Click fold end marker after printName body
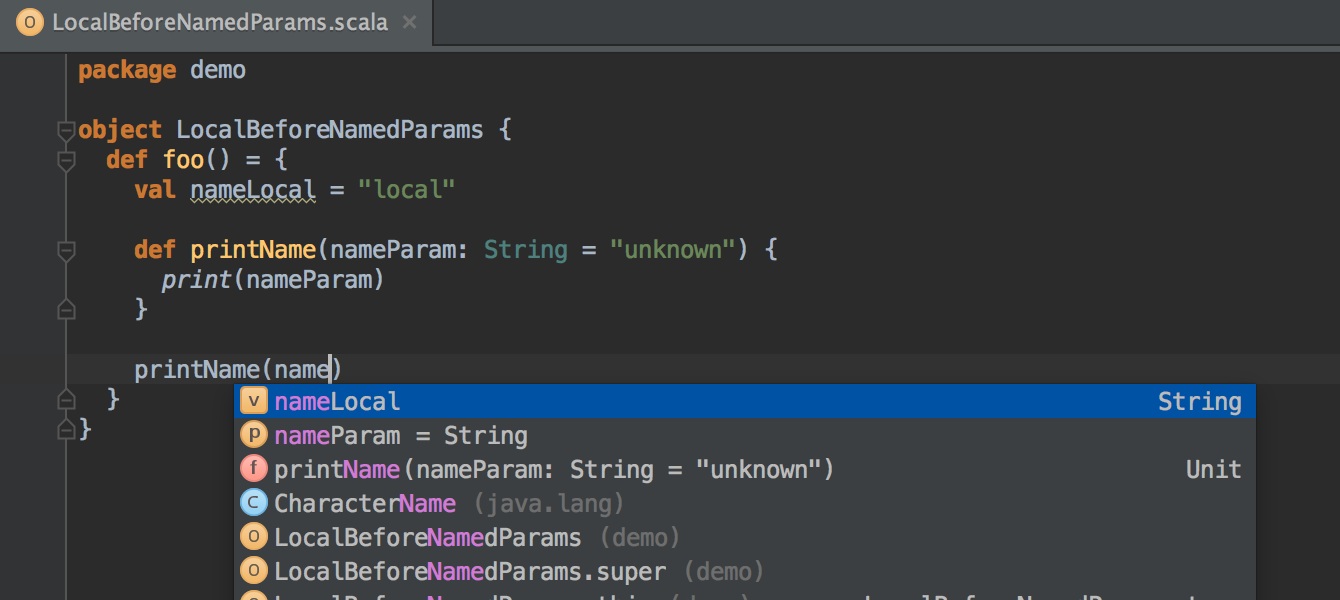Screen dimensions: 1340x600 66,310
